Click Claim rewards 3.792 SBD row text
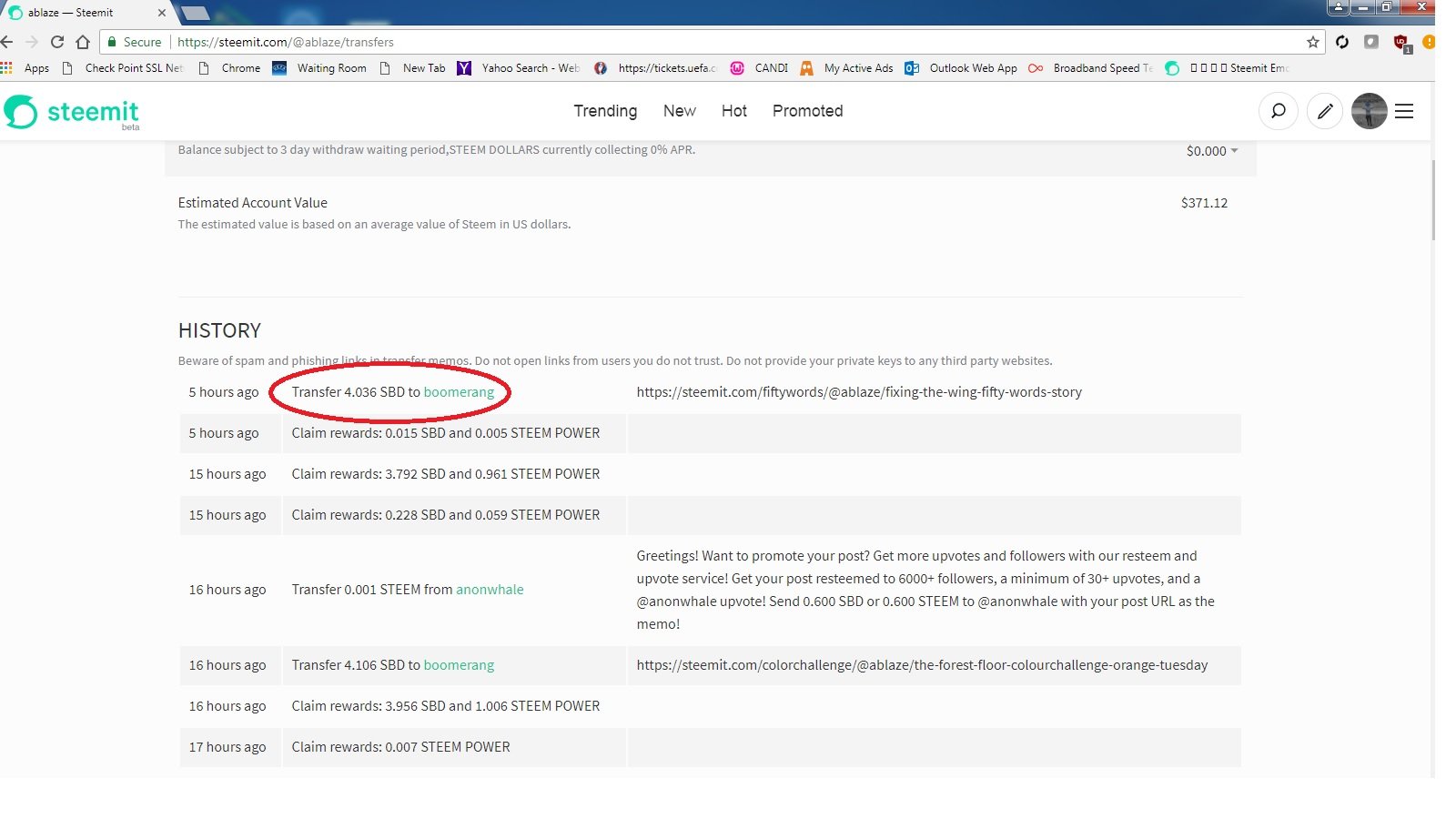 coord(446,474)
